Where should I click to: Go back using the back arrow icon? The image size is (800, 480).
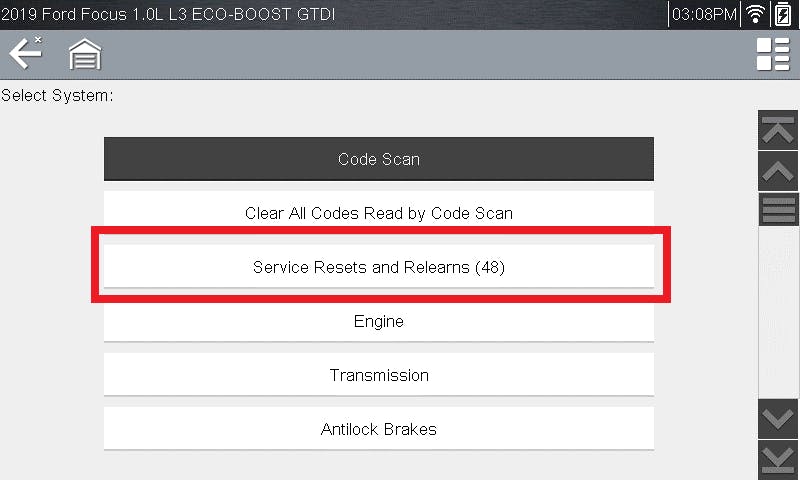(x=25, y=53)
